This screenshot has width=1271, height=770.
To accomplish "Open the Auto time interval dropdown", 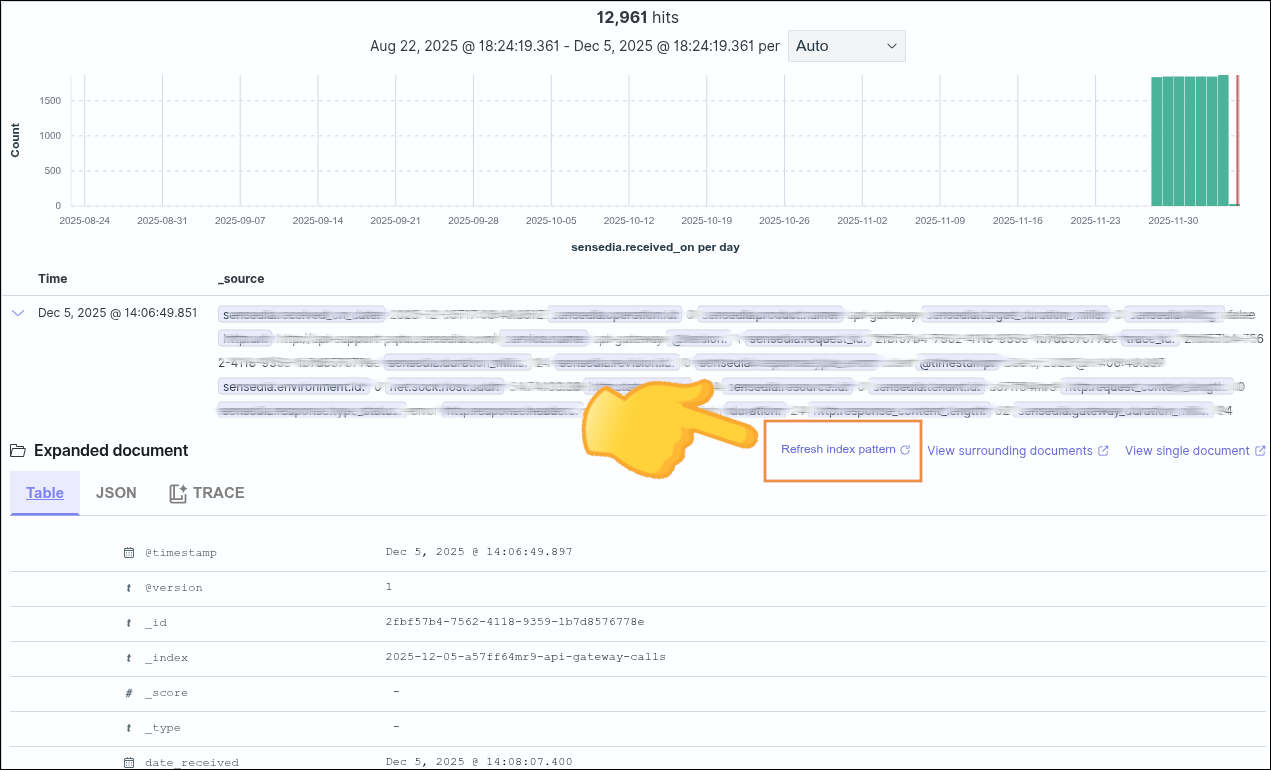I will pyautogui.click(x=846, y=45).
